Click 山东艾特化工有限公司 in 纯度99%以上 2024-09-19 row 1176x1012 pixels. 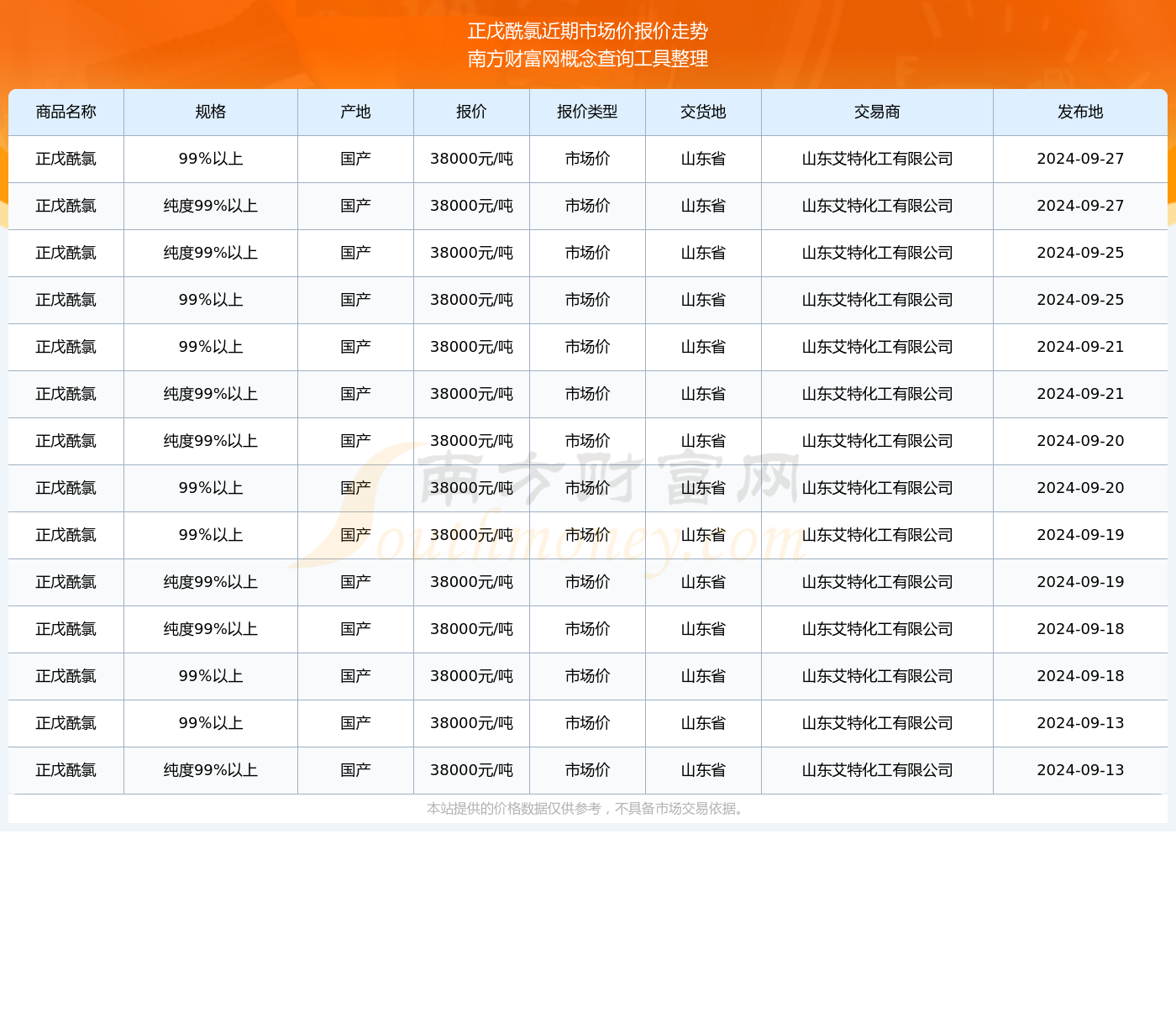point(878,582)
